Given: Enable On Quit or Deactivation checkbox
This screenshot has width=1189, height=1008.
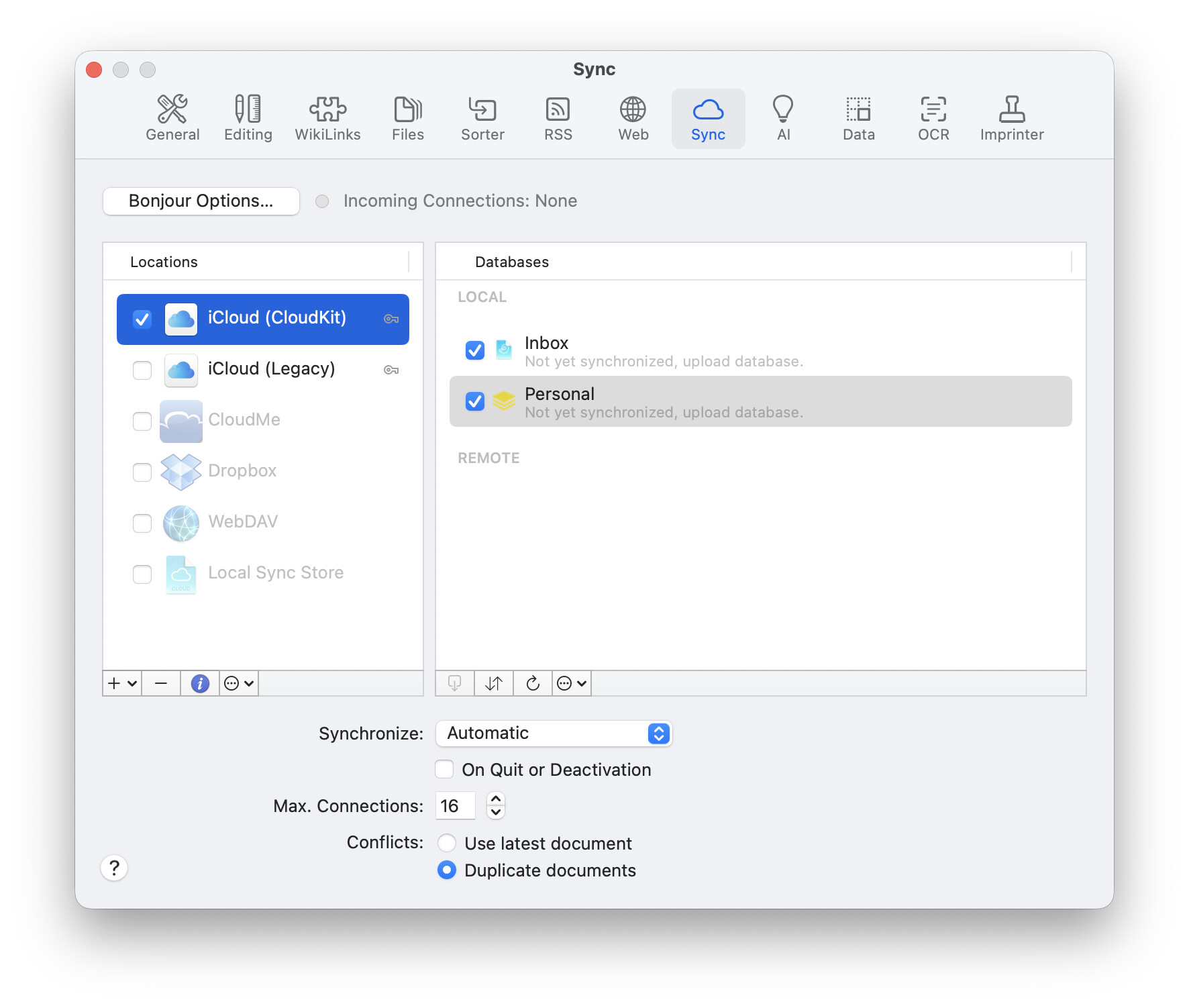Looking at the screenshot, I should coord(444,770).
